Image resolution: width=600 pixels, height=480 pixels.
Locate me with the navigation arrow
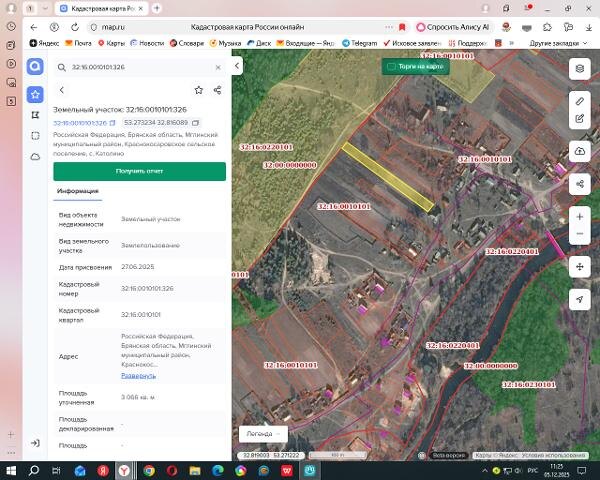pos(579,299)
